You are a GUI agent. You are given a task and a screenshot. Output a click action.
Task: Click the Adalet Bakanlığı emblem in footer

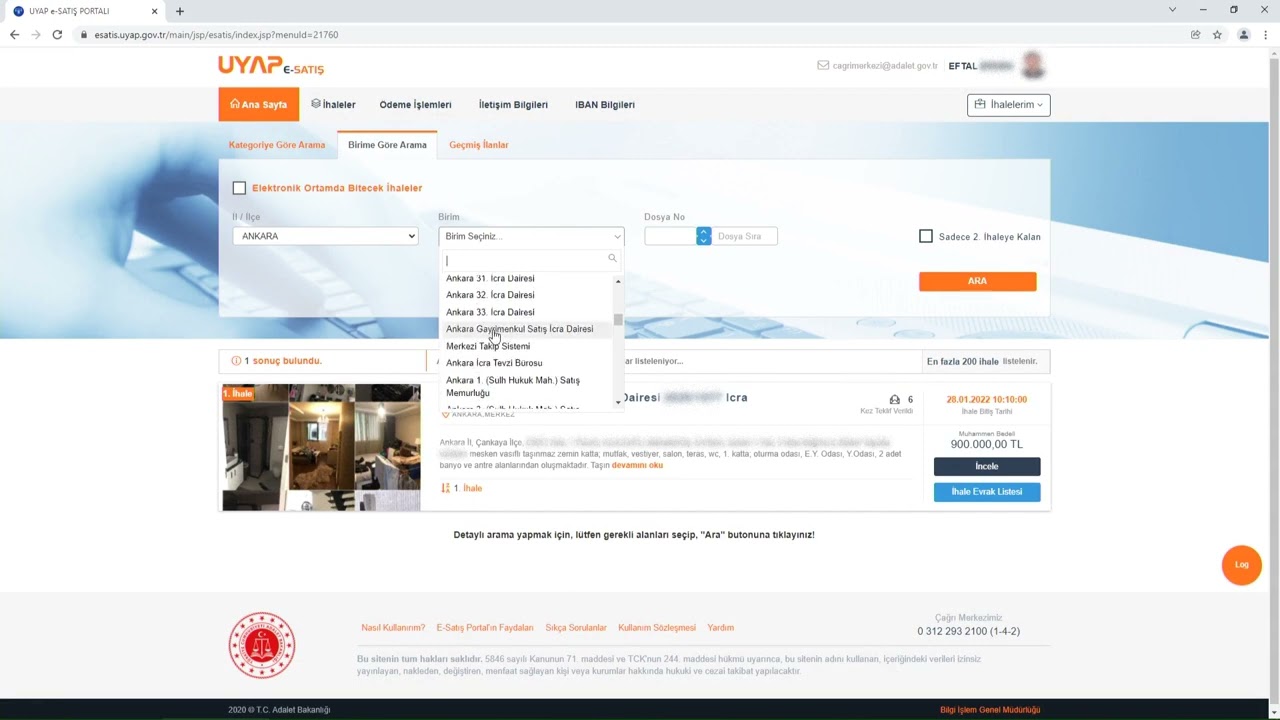point(262,646)
